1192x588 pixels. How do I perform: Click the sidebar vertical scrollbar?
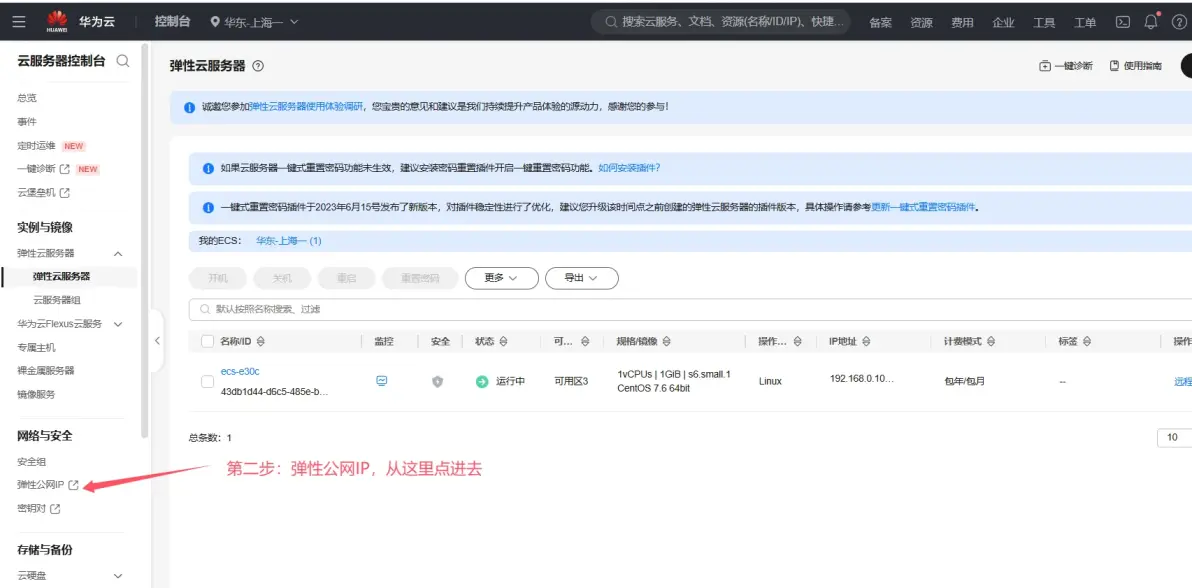[145, 243]
